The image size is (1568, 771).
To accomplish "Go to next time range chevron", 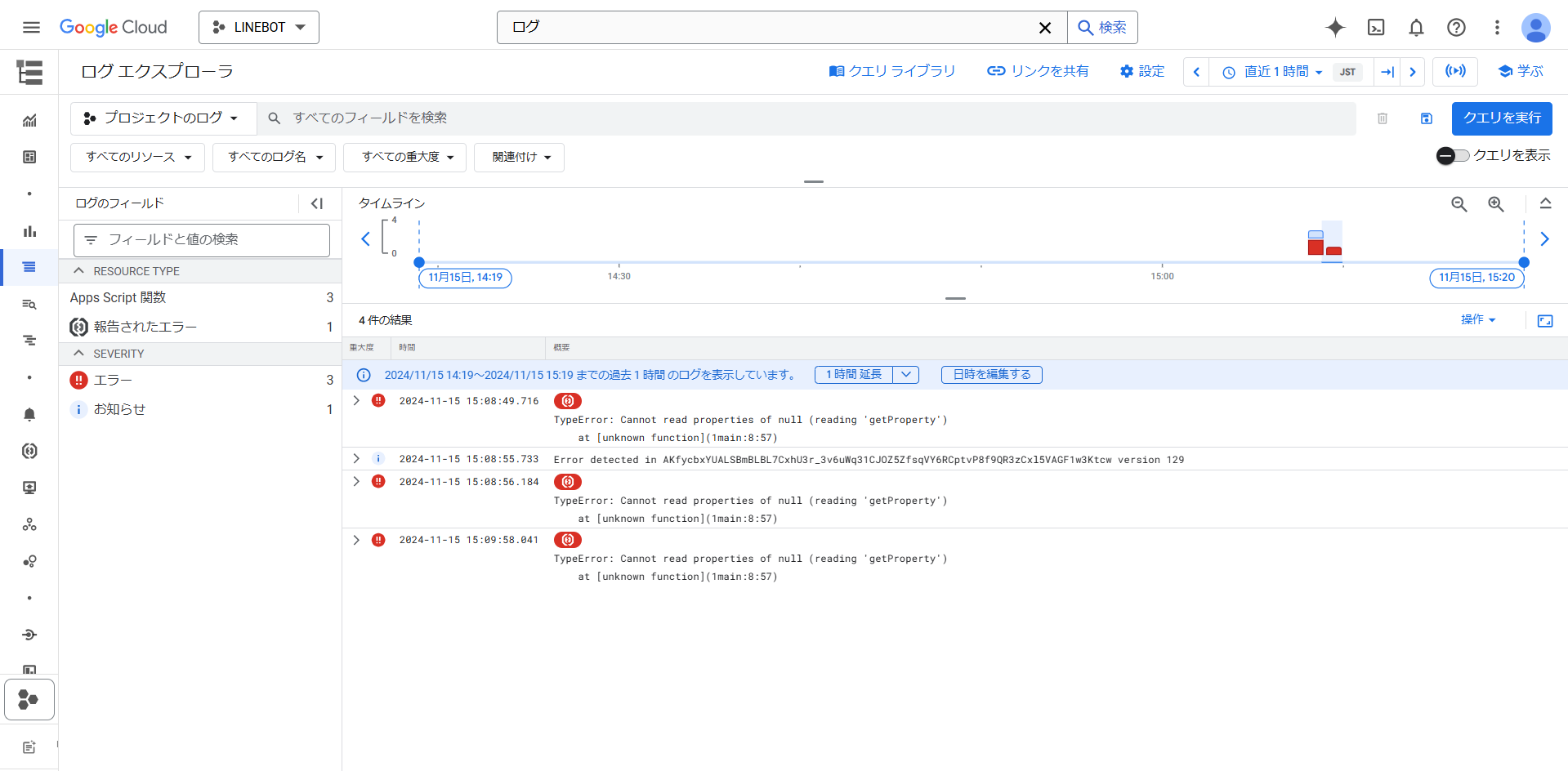I will pyautogui.click(x=1412, y=72).
